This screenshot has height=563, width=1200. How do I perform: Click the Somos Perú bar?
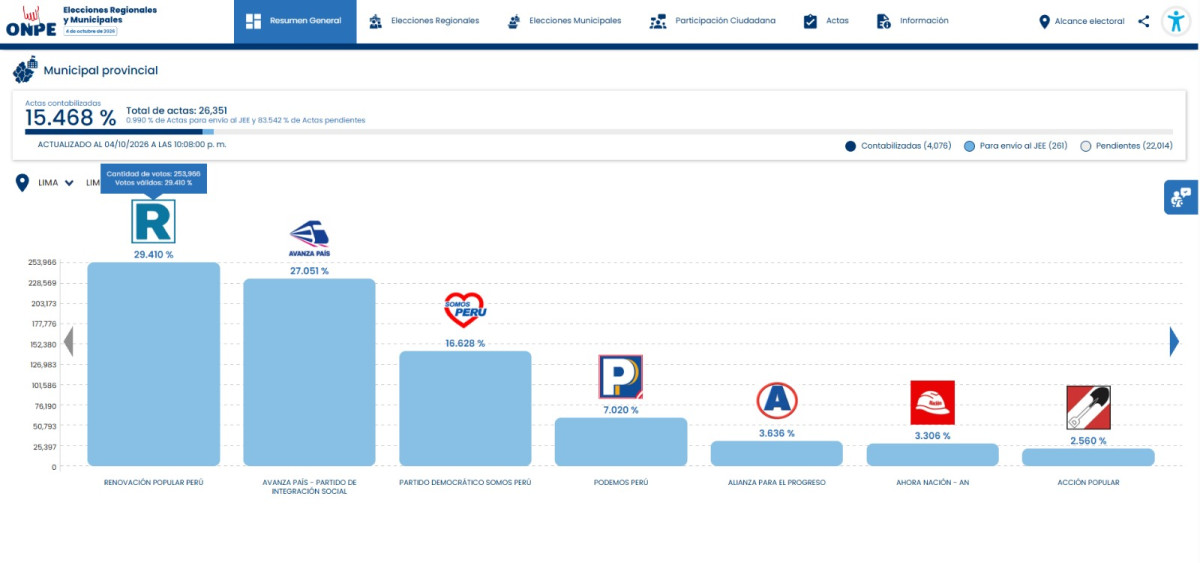(x=465, y=408)
